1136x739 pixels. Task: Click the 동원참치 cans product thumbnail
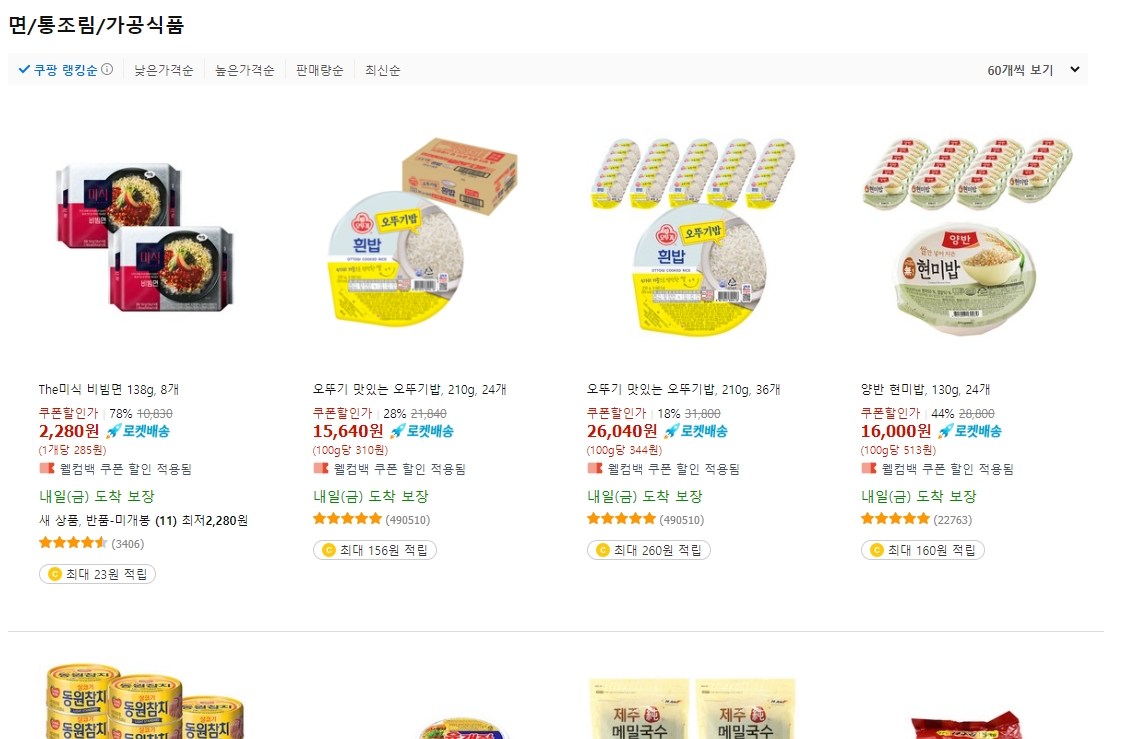tap(145, 701)
